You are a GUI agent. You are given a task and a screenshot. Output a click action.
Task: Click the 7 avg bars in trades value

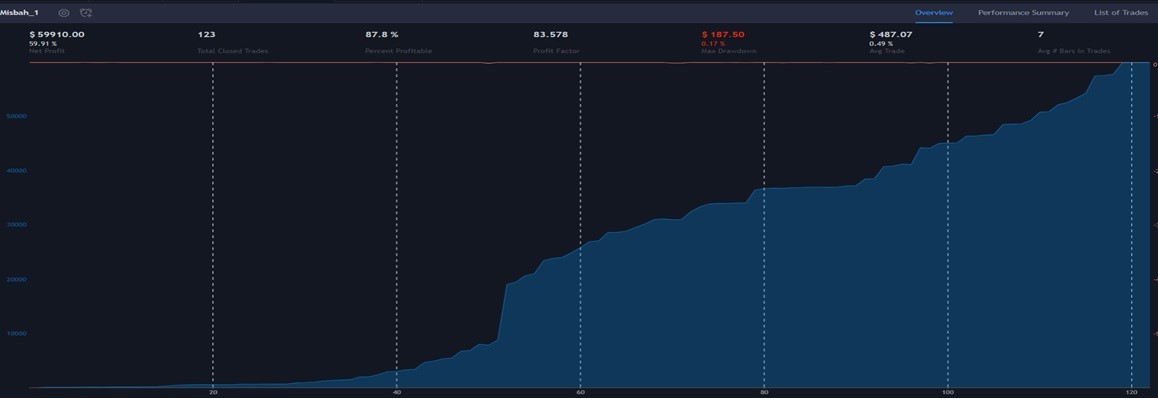(1041, 34)
